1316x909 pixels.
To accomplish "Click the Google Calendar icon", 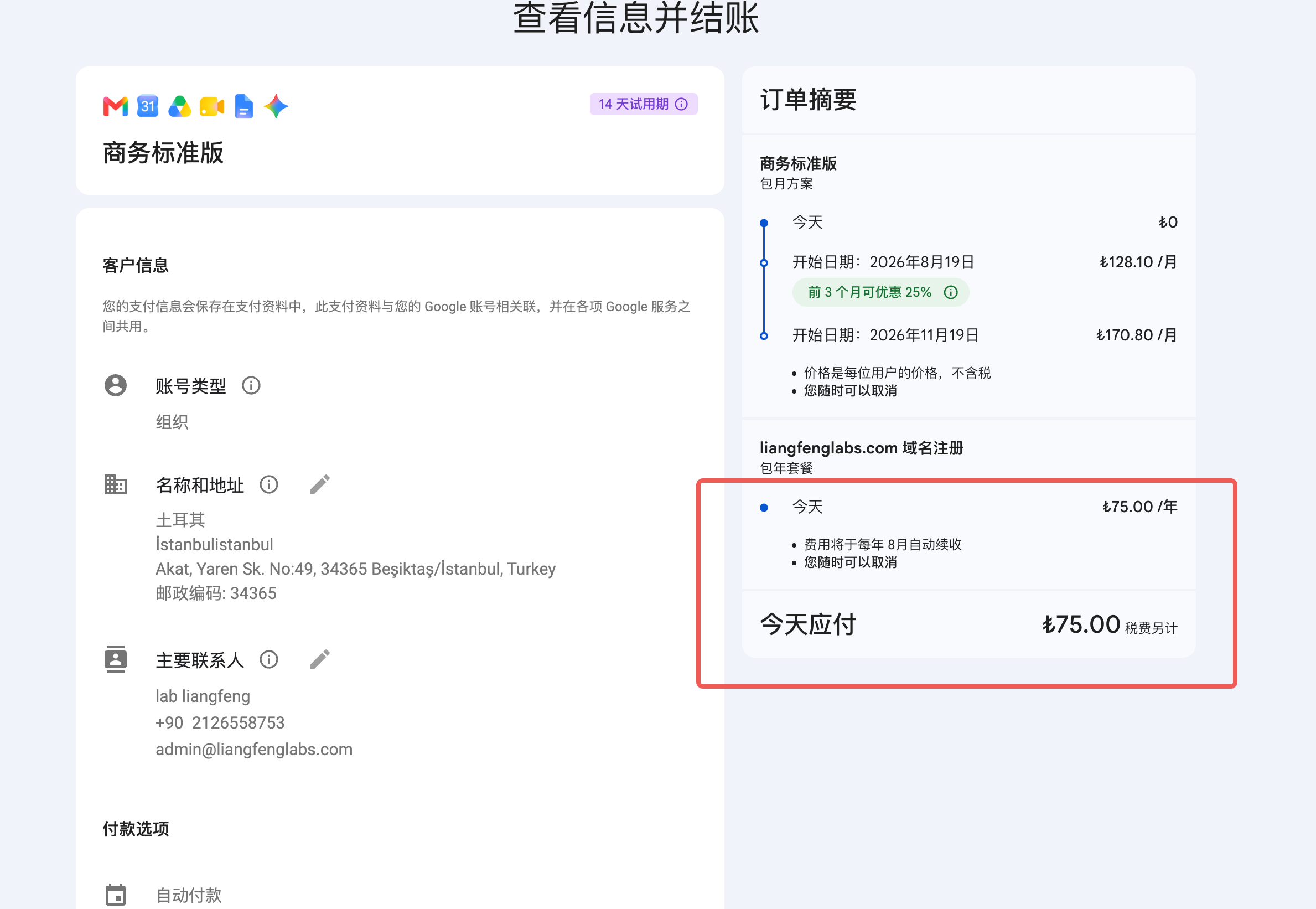I will [x=148, y=106].
